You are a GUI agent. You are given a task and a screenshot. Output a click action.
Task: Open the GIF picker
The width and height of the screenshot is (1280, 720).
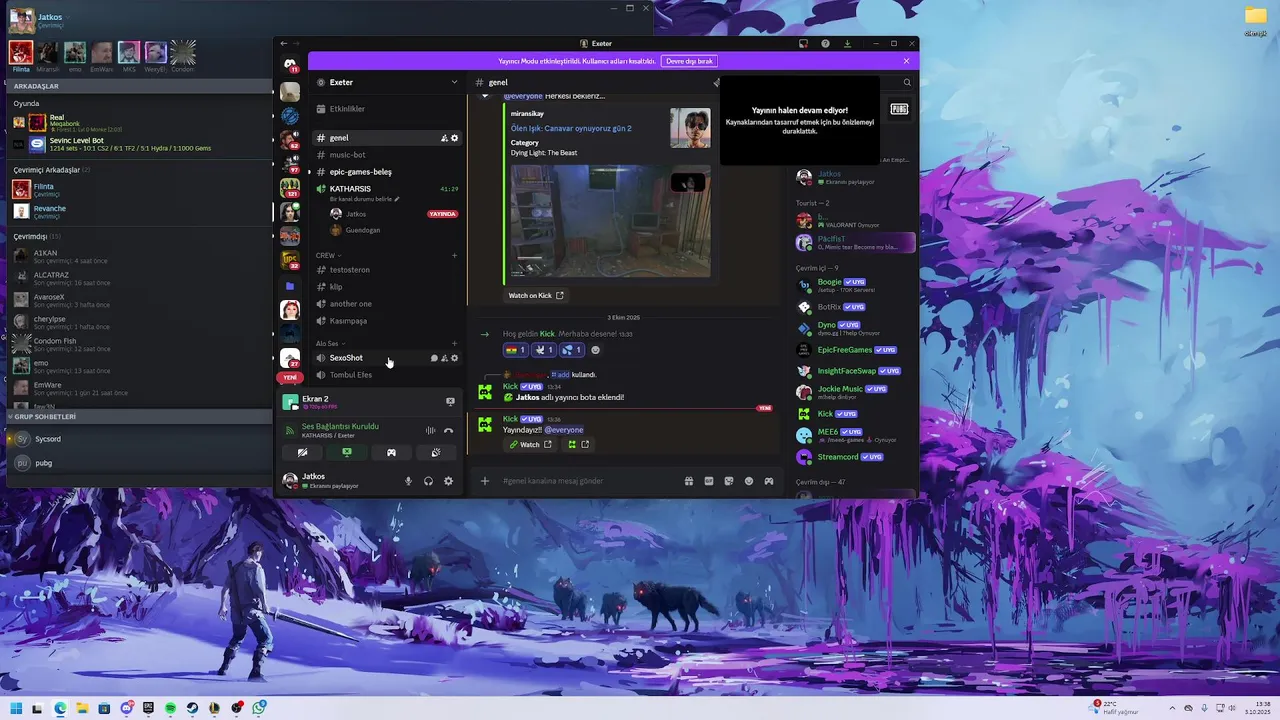pyautogui.click(x=709, y=481)
